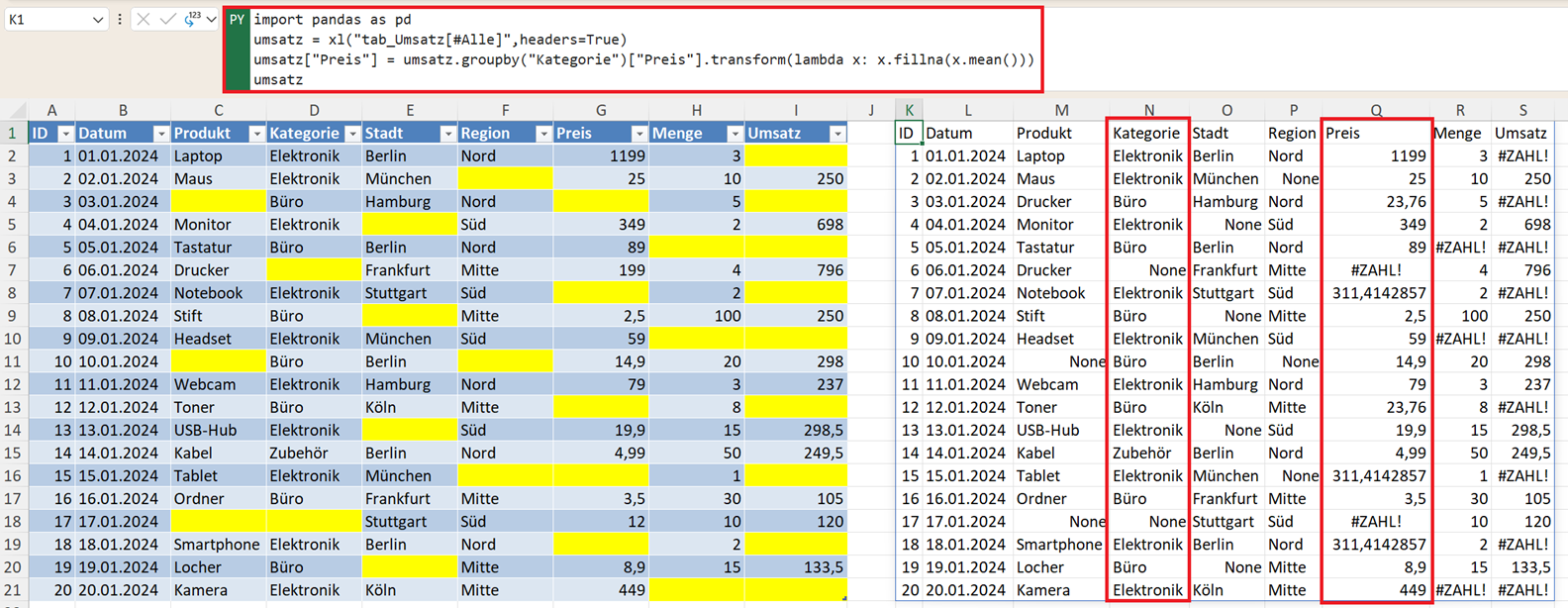Click the yellow empty Produkt cell C4
1568x608 pixels.
tap(218, 202)
